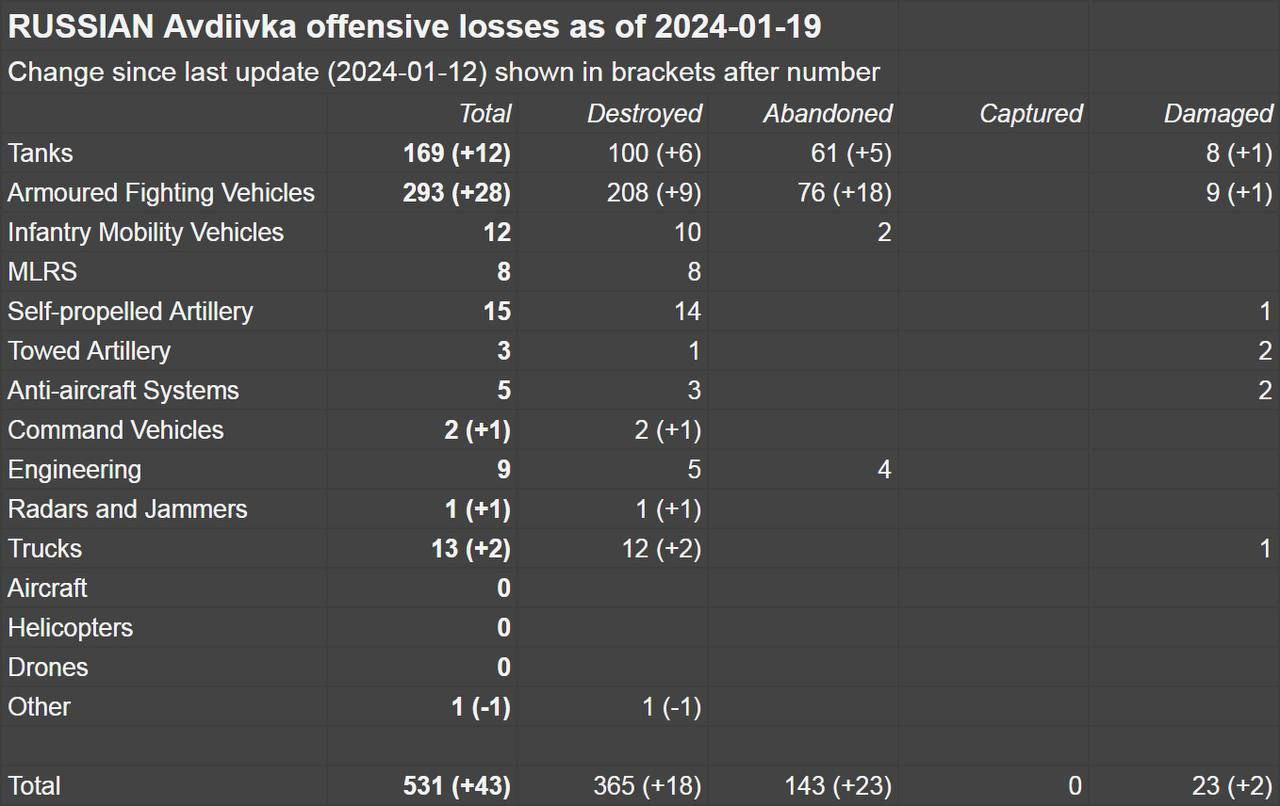Select the 'Infantry Mobility Vehicles' row label
The height and width of the screenshot is (806, 1280).
pyautogui.click(x=146, y=233)
